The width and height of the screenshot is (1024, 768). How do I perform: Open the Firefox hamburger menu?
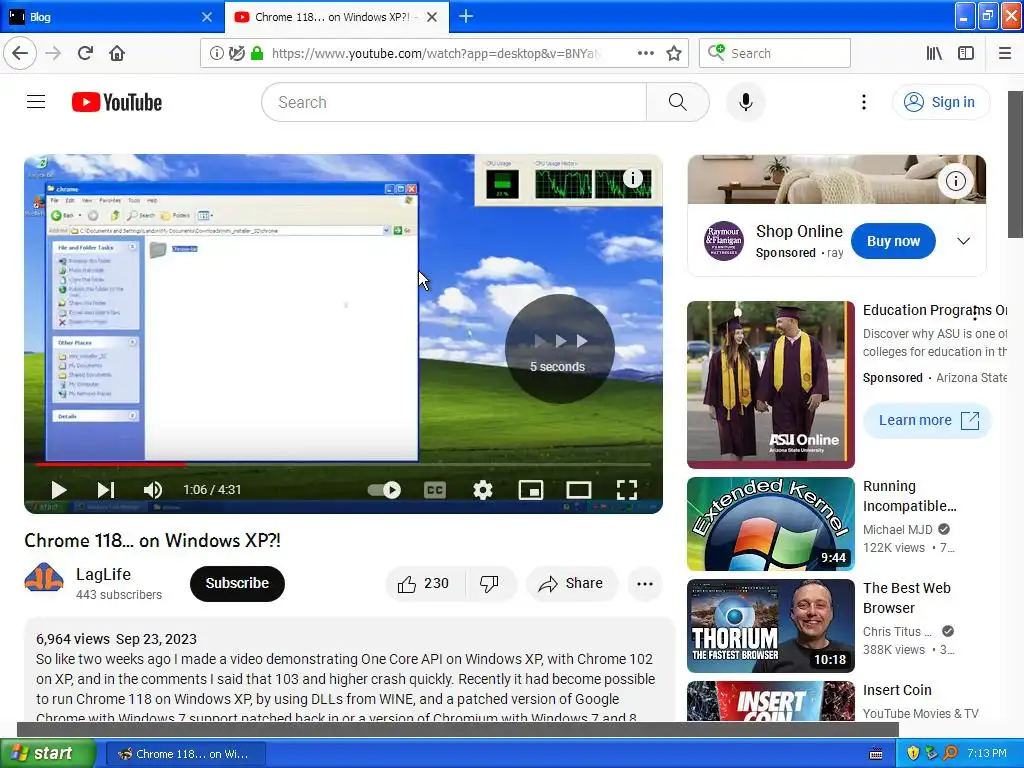[1004, 53]
